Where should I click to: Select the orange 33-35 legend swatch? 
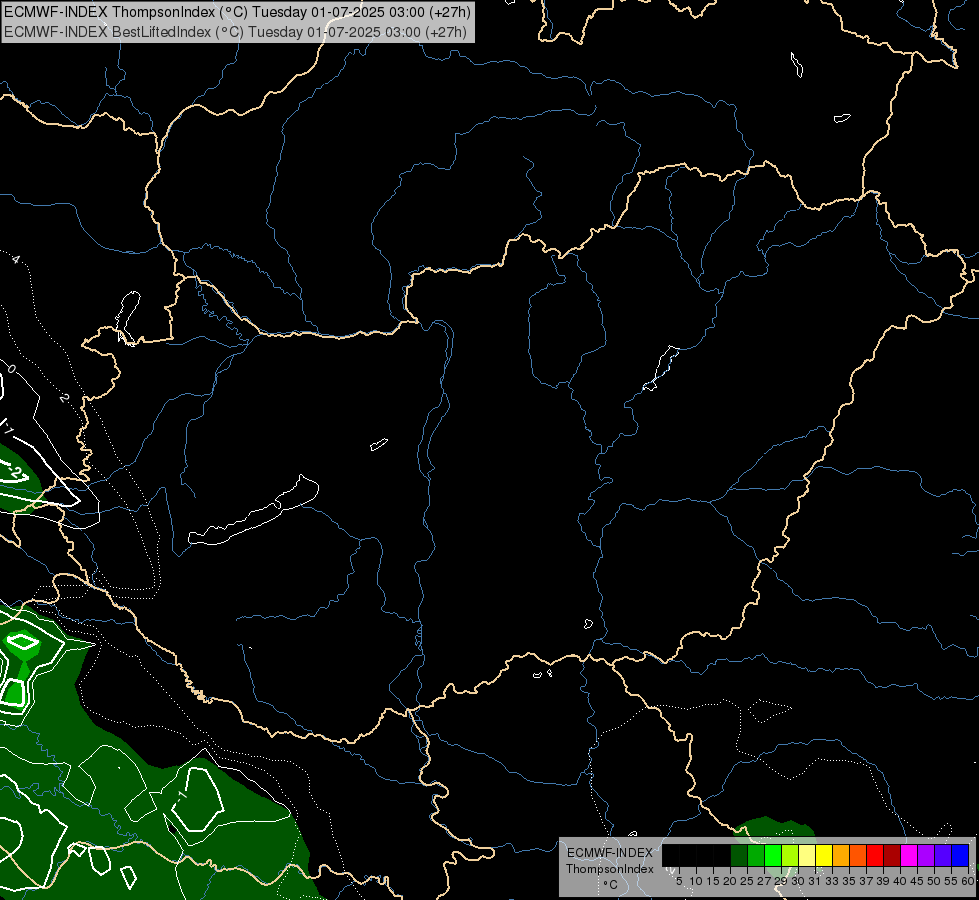841,855
